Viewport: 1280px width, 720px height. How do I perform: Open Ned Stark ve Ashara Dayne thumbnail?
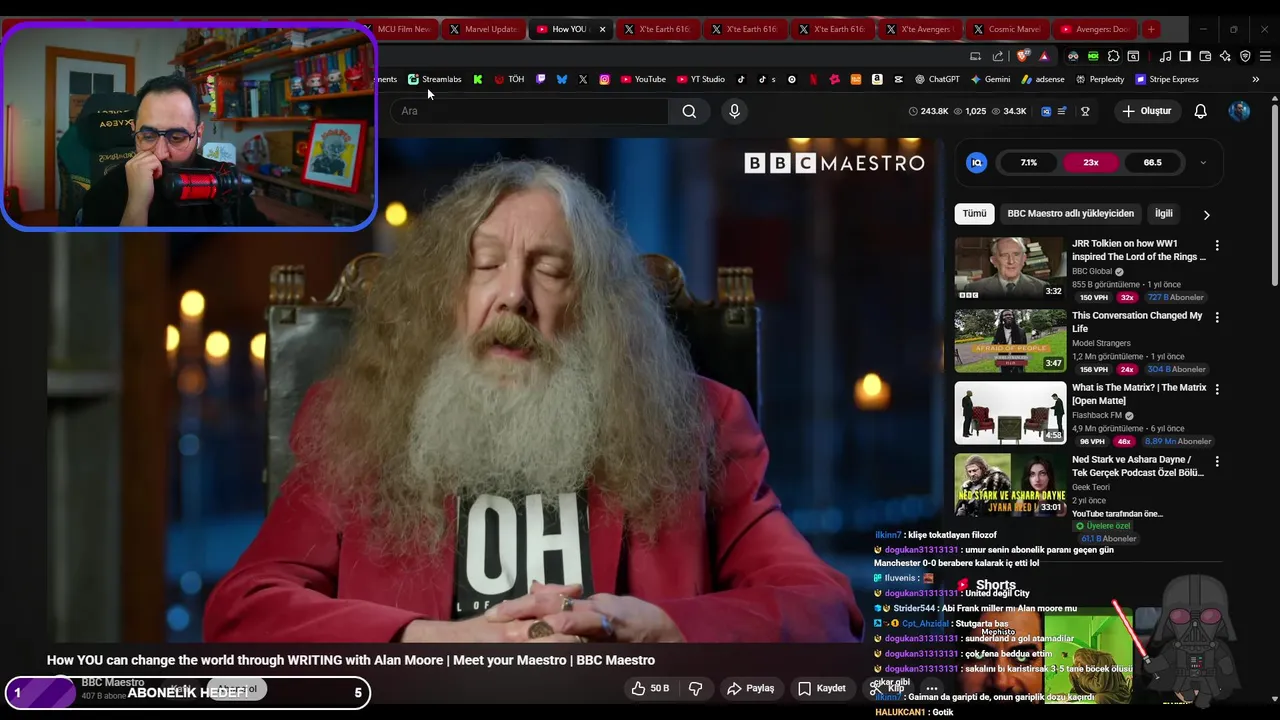tap(1010, 484)
